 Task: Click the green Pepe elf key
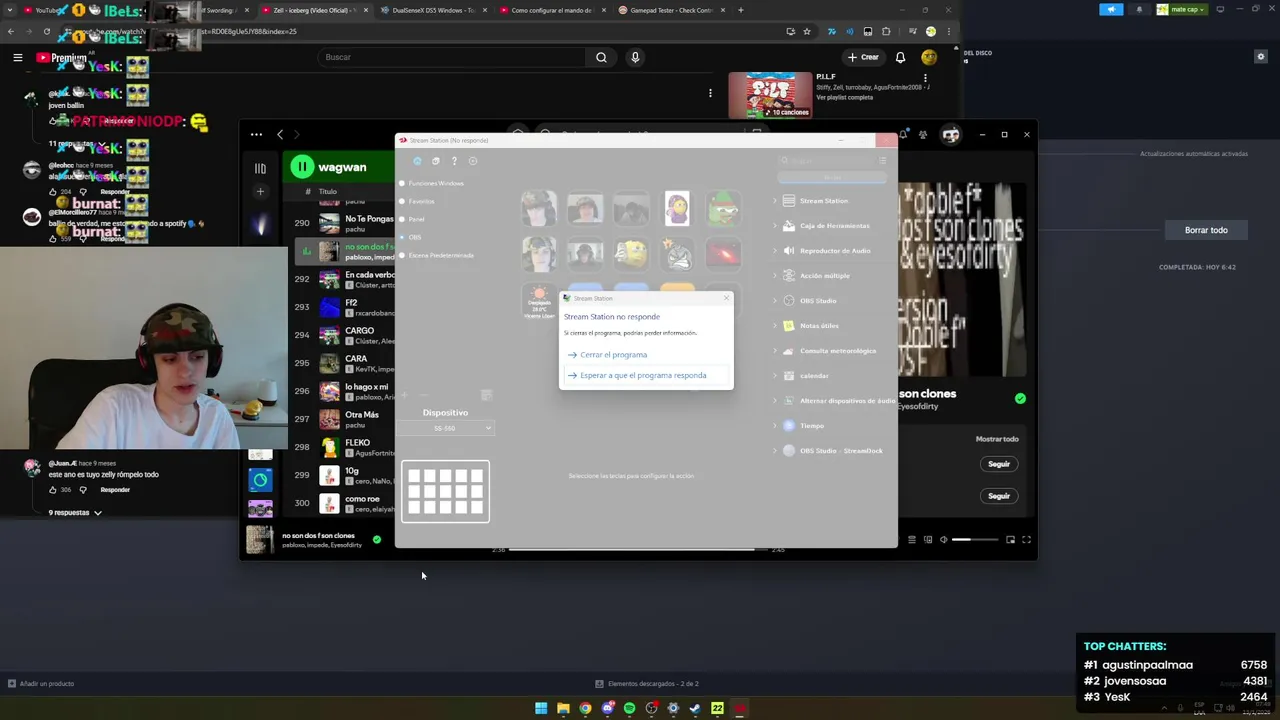[723, 208]
